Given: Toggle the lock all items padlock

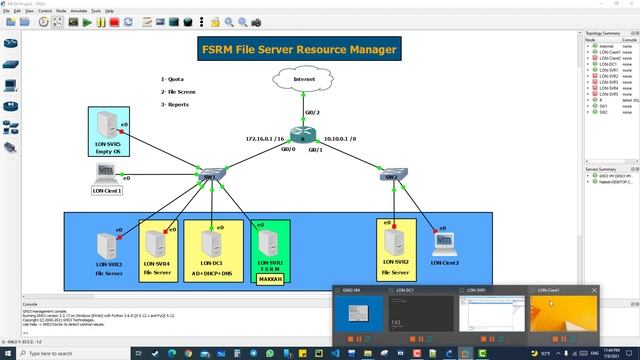Looking at the screenshot, I should 215,22.
